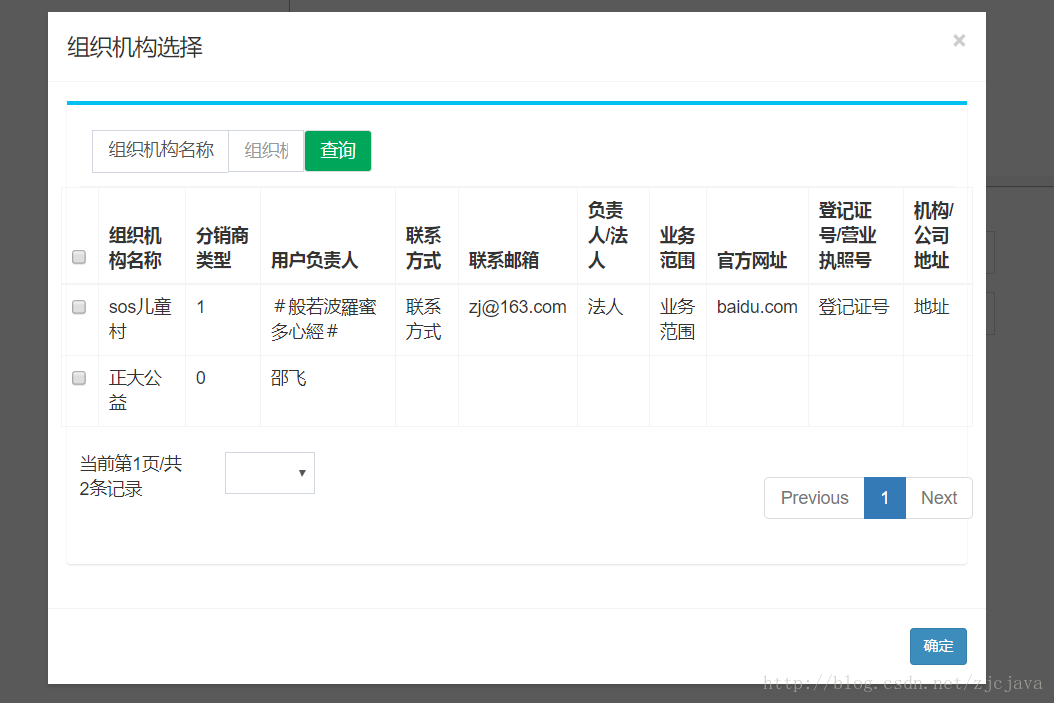
Task: Click the 组织机构名称 search label
Action: pyautogui.click(x=161, y=151)
